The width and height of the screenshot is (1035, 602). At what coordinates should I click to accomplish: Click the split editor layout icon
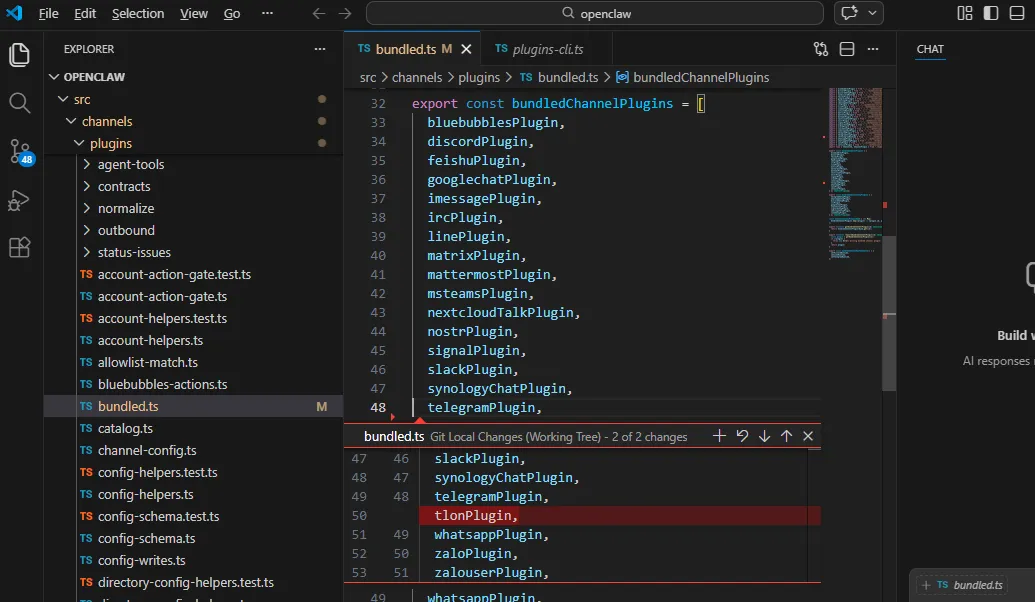847,49
